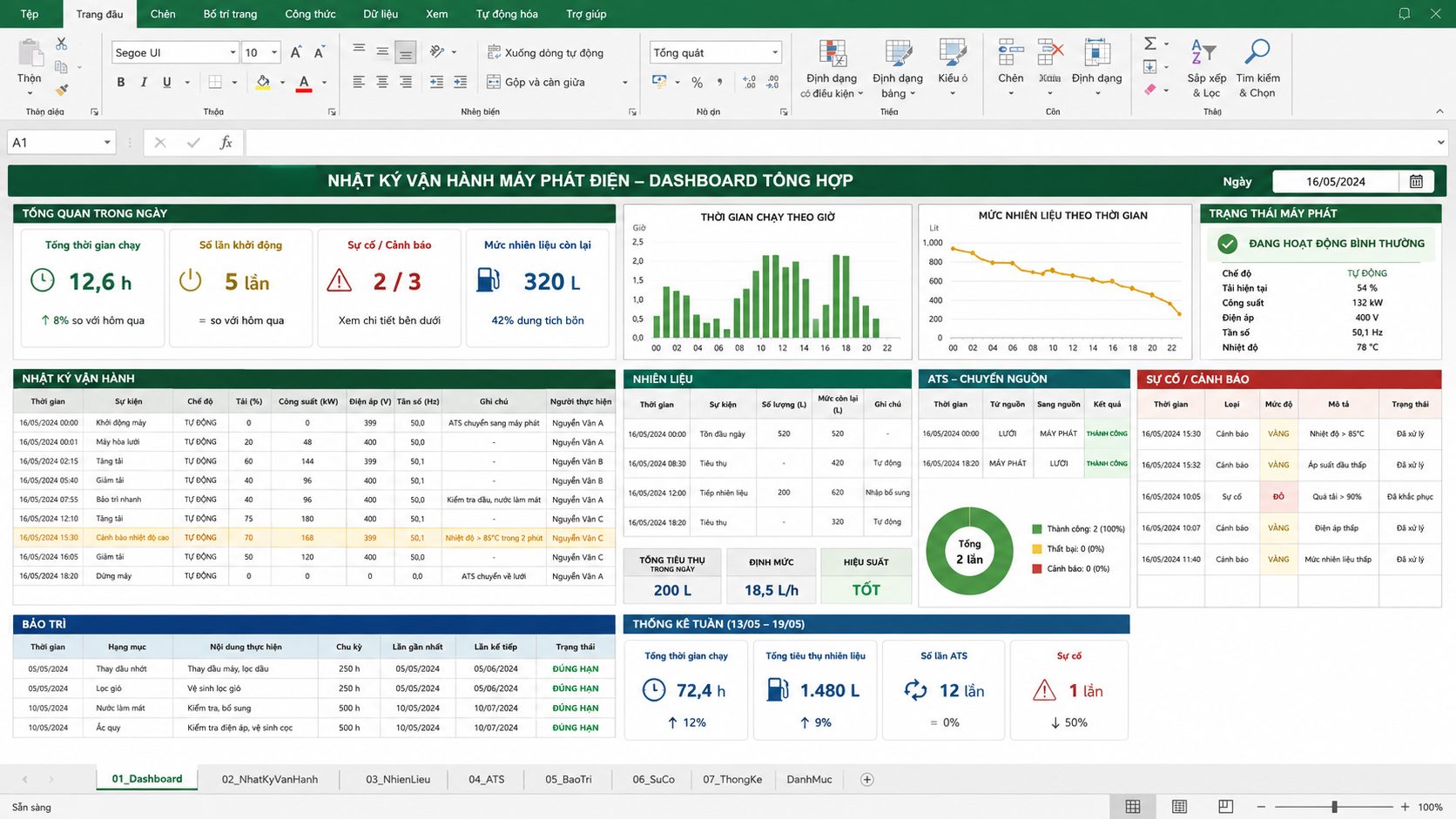This screenshot has height=819, width=1456.
Task: Click the AutoSum sigma icon
Action: click(x=1149, y=44)
